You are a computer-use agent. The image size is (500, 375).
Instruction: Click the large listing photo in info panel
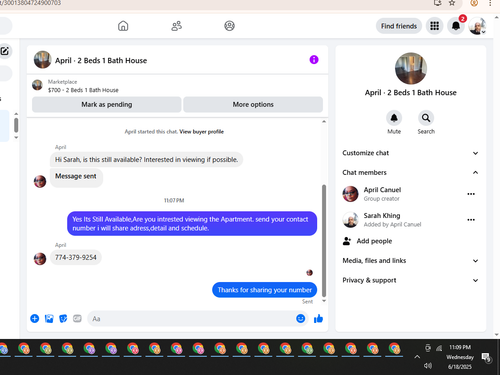[x=411, y=68]
